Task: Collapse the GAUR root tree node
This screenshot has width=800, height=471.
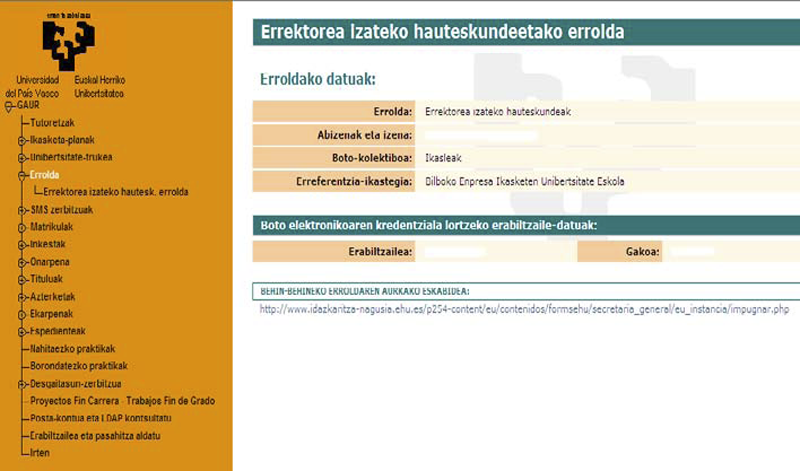Action: tap(9, 105)
